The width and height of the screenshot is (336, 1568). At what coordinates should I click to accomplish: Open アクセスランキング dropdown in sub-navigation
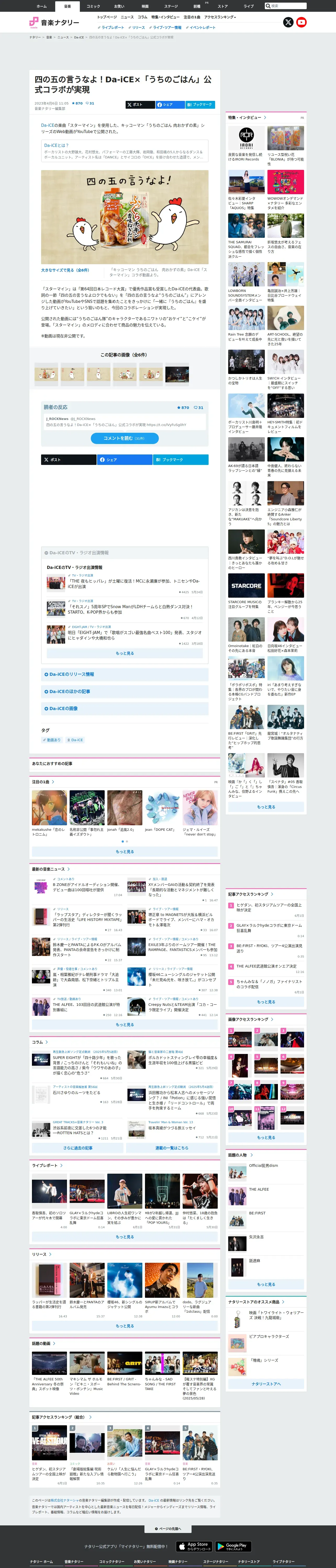click(220, 17)
